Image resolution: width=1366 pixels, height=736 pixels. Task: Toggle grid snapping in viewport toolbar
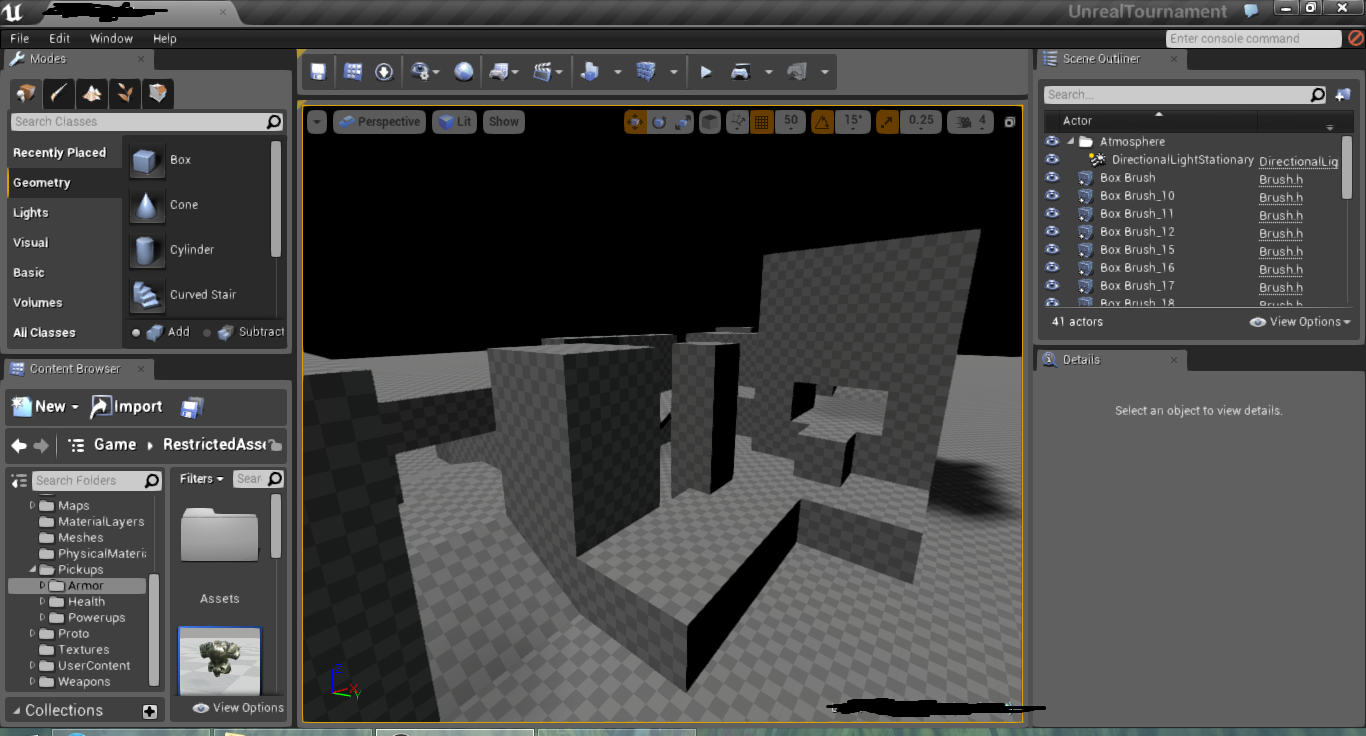click(x=761, y=122)
